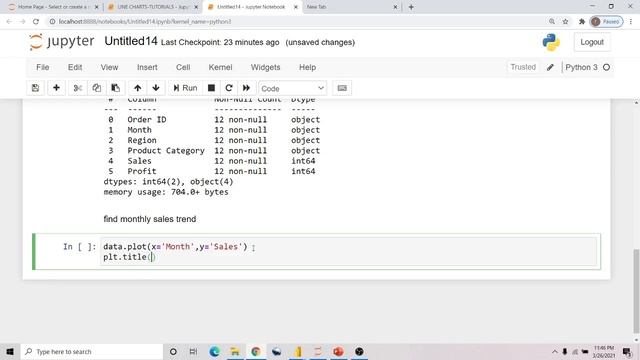
Task: Open browser extensions puzzle icon
Action: click(x=582, y=22)
